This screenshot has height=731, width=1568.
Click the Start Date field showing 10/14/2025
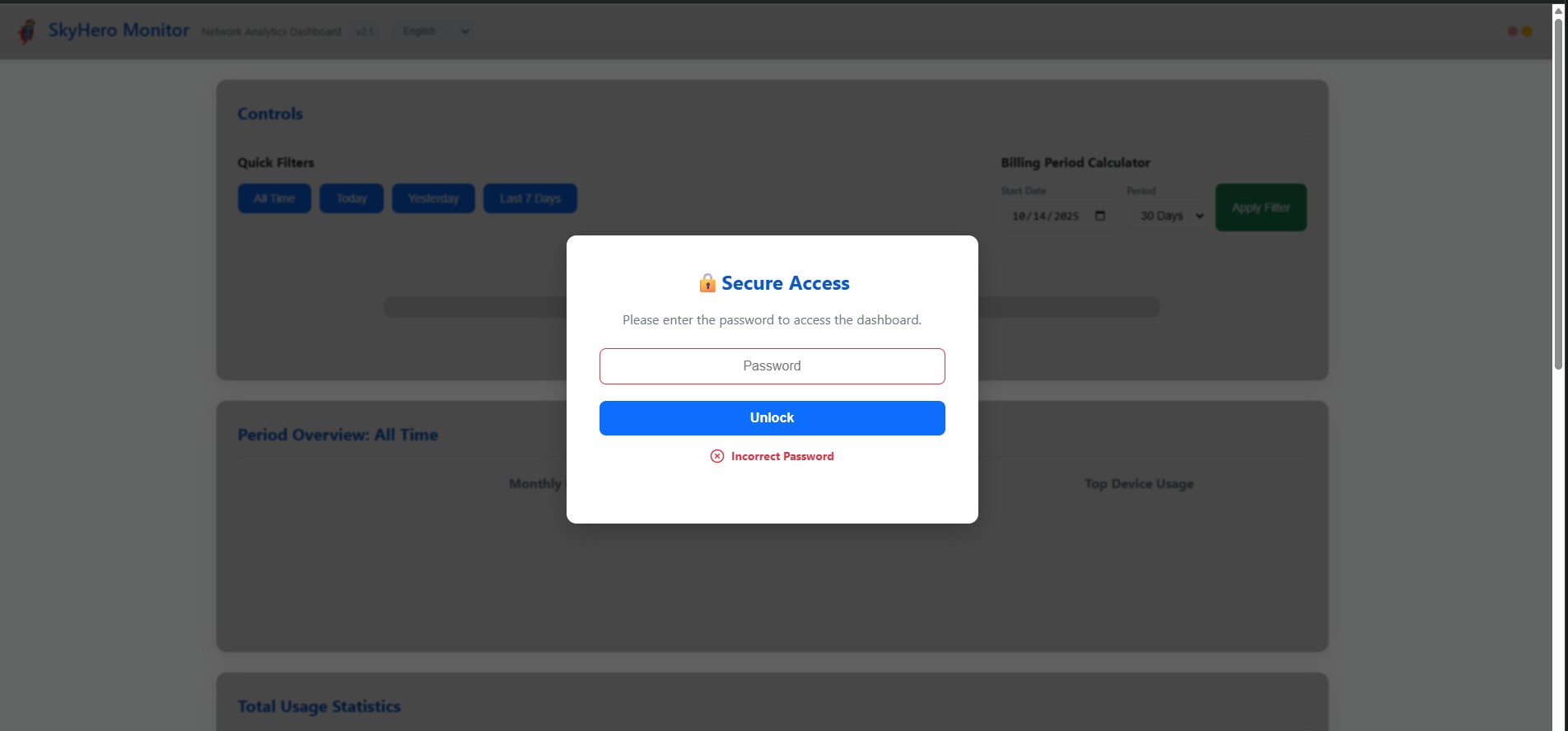pos(1046,216)
